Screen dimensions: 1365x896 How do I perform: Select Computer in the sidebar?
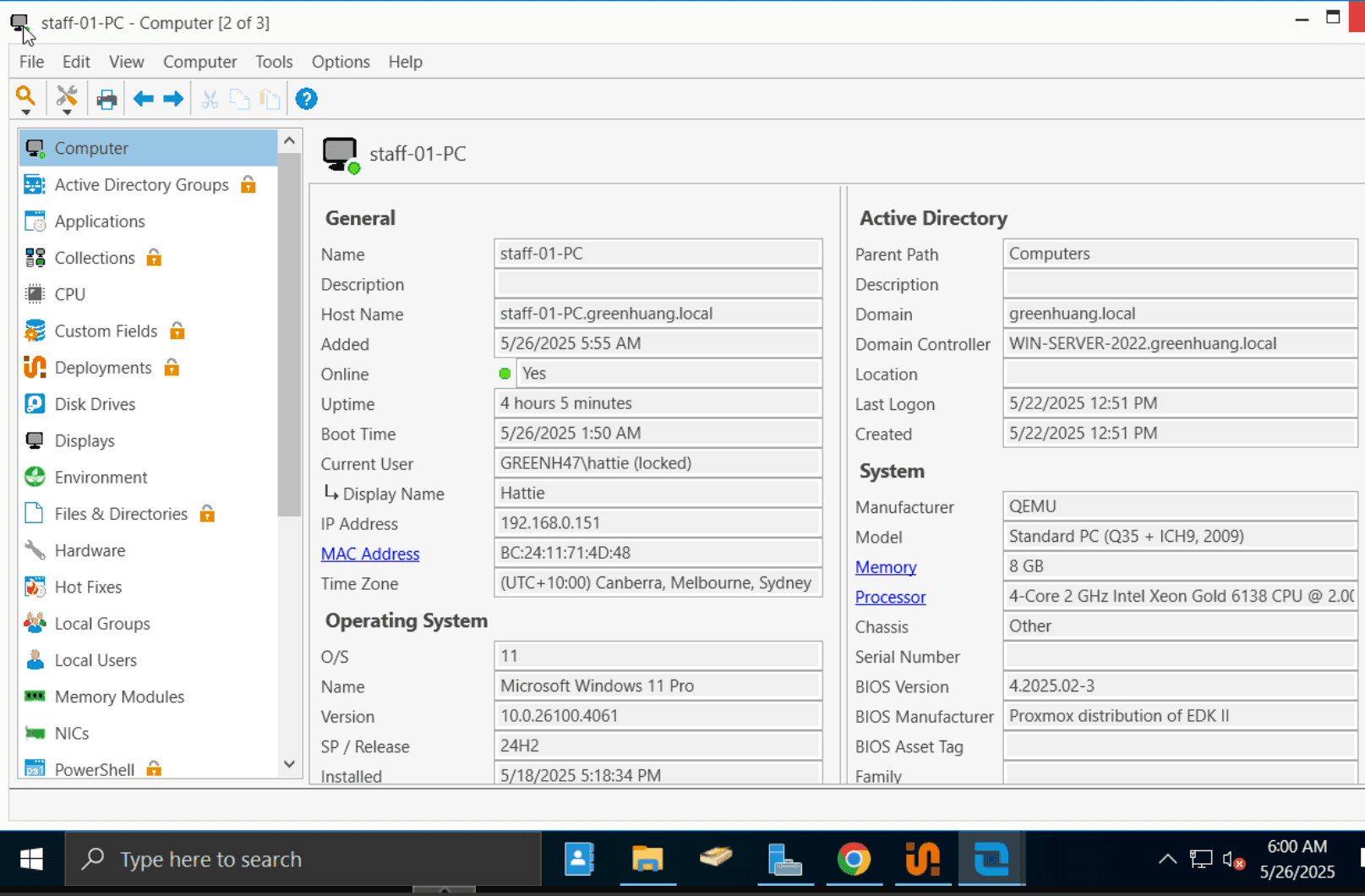point(148,148)
